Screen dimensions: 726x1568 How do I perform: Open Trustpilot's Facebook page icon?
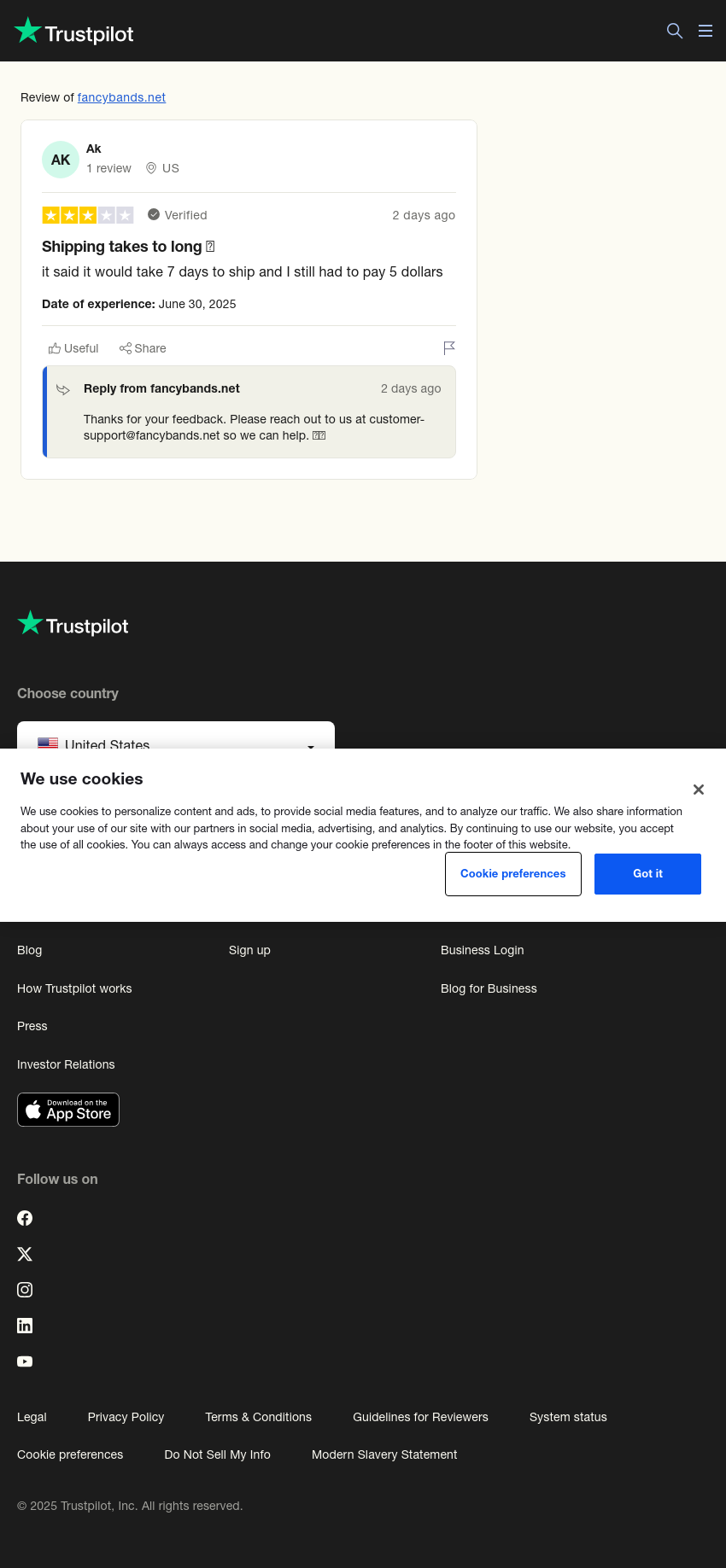click(25, 1218)
